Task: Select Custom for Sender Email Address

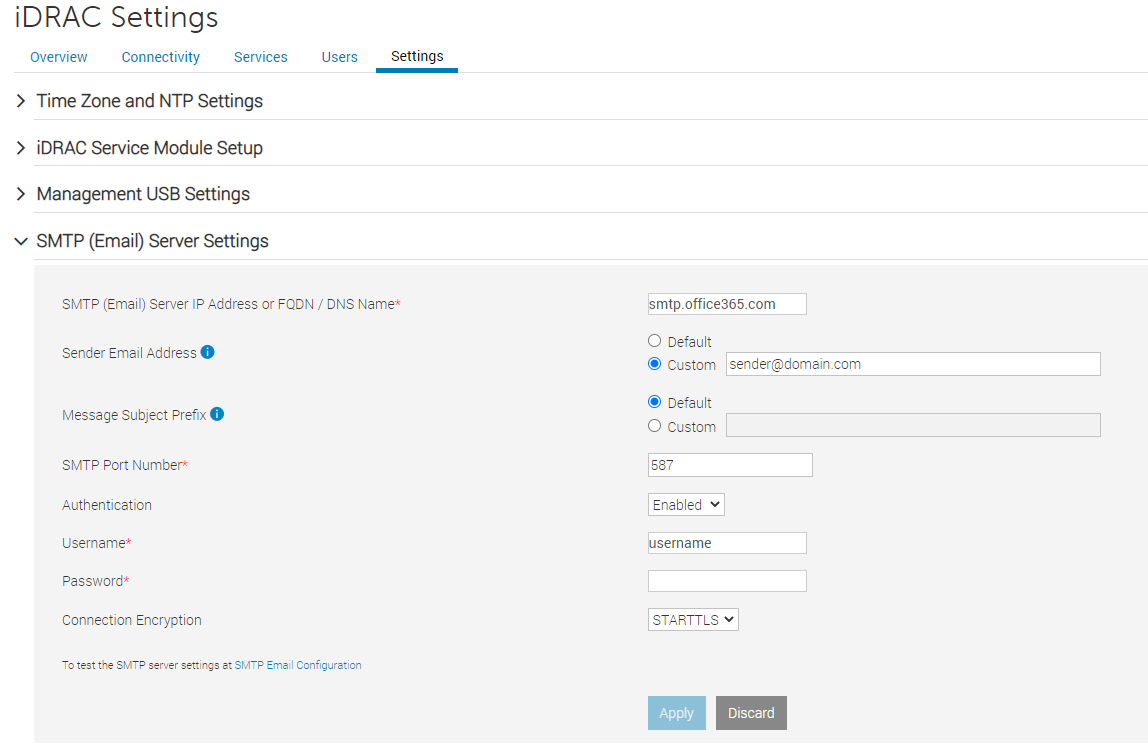Action: 654,363
